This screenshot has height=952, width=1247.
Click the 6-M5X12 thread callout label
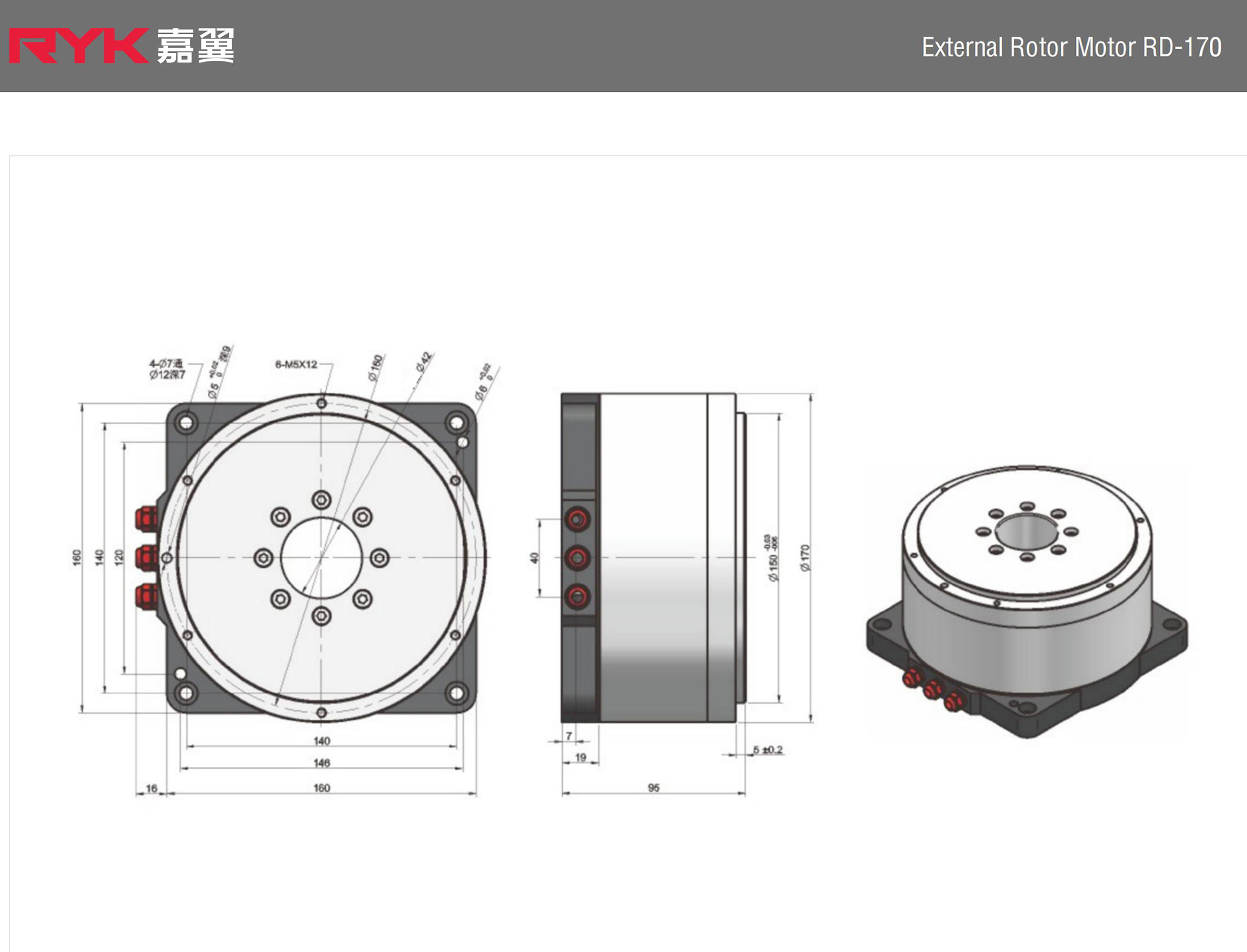point(296,364)
